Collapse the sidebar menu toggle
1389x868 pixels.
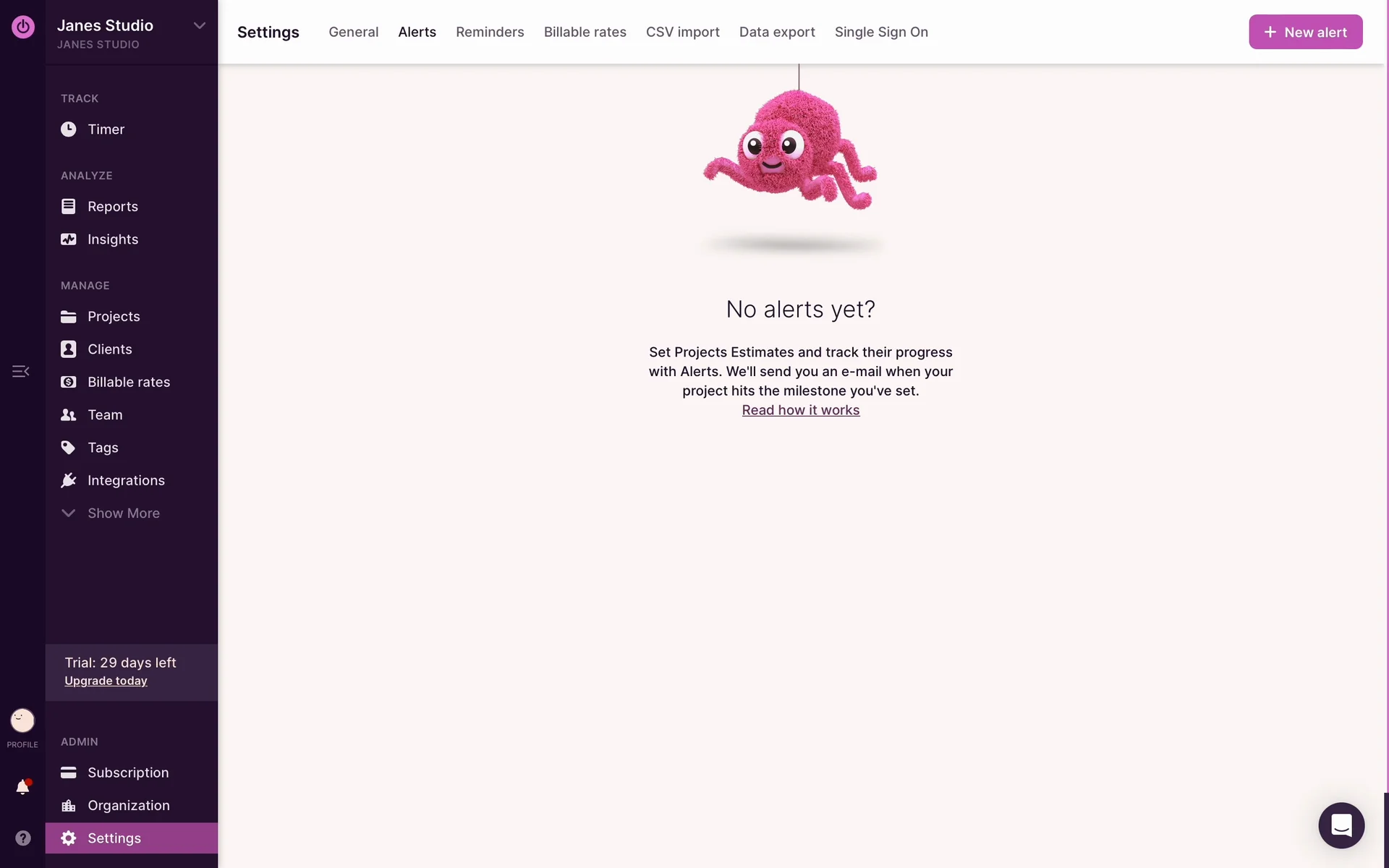point(20,371)
